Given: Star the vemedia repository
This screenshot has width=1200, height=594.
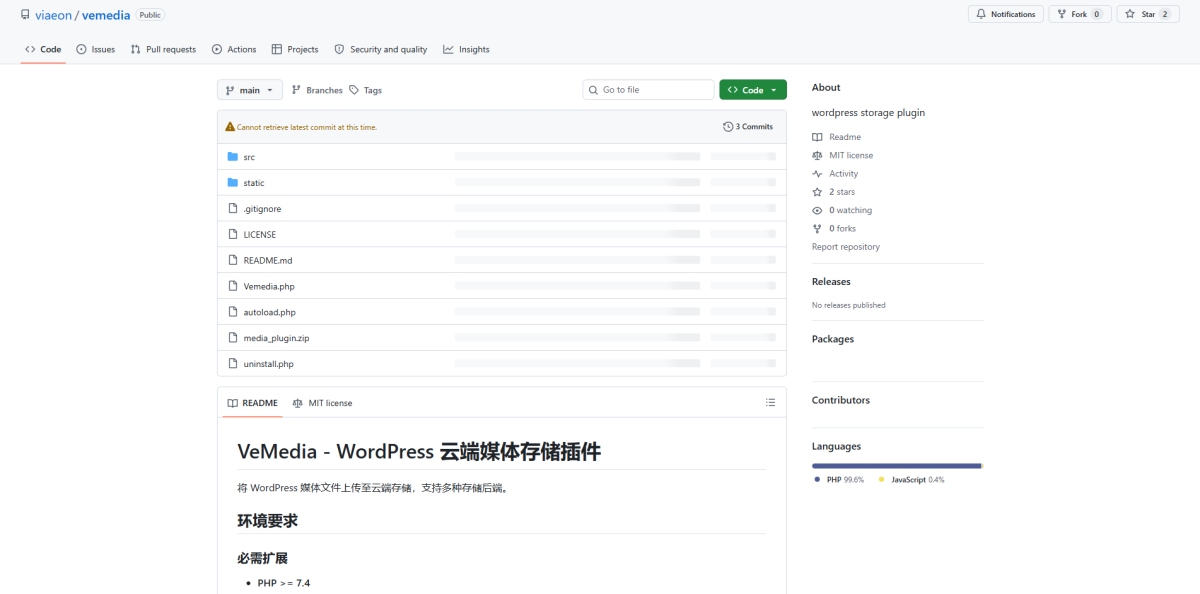Looking at the screenshot, I should [1147, 14].
